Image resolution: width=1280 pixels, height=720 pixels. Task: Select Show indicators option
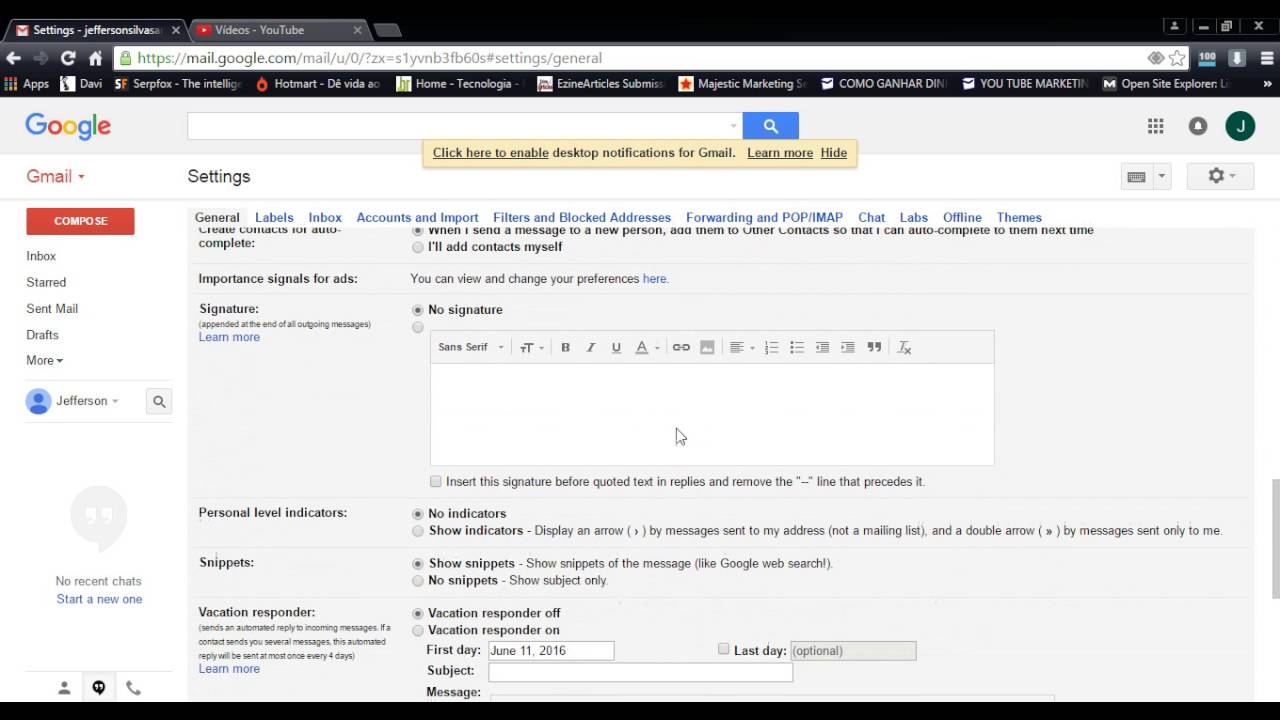[418, 531]
